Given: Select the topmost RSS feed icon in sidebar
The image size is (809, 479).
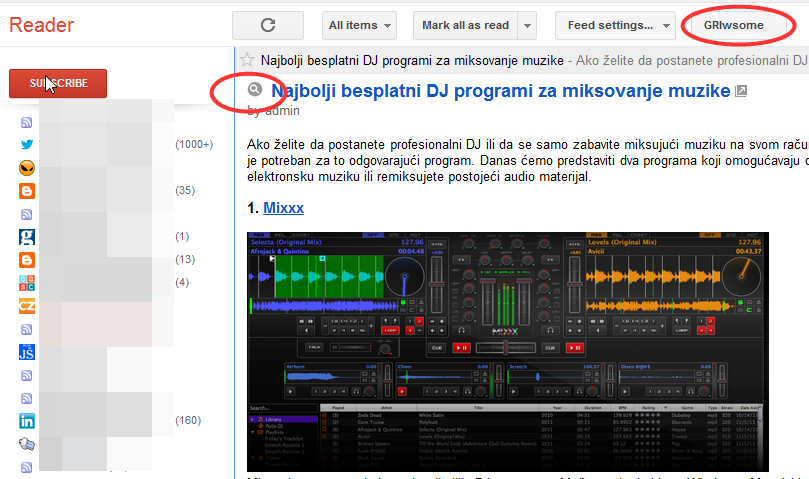Looking at the screenshot, I should [x=27, y=122].
